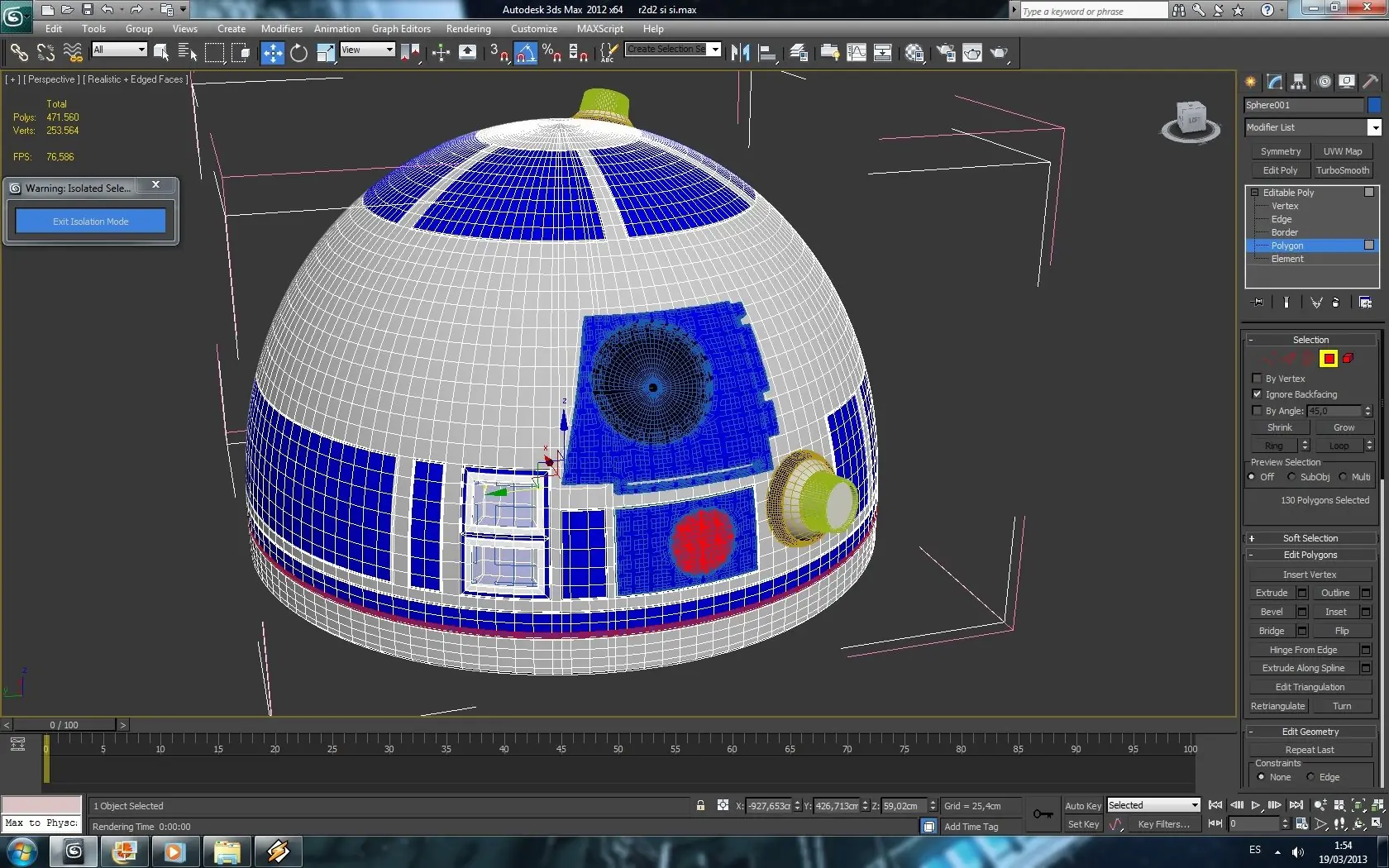1389x868 pixels.
Task: Click Pin Stack icon below modifier stack
Action: point(1258,303)
